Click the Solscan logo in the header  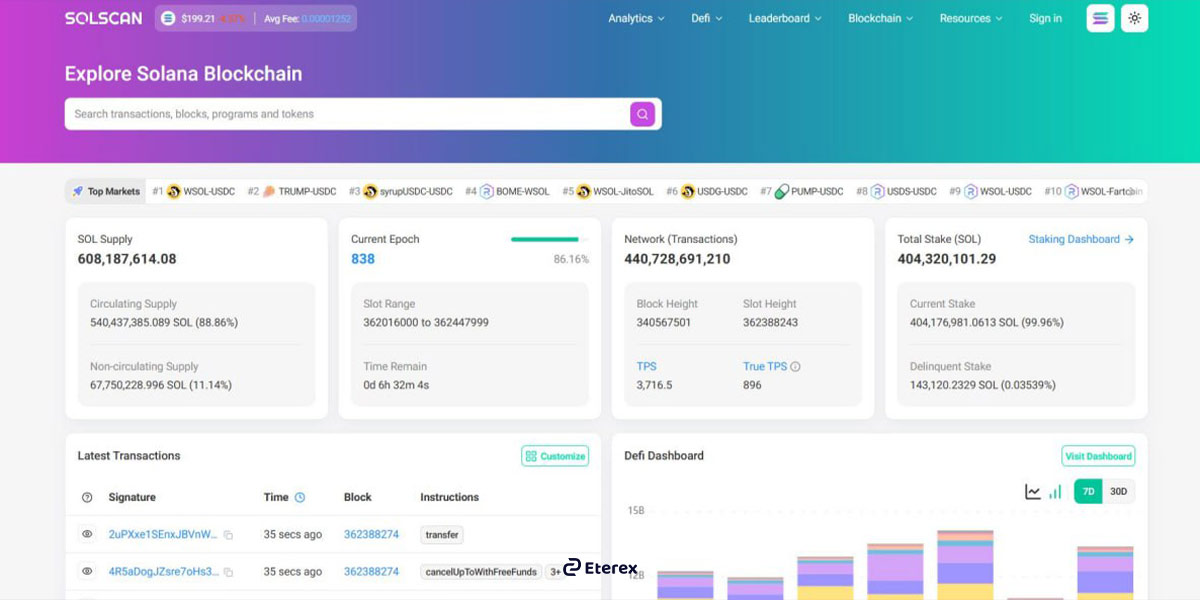pyautogui.click(x=103, y=18)
